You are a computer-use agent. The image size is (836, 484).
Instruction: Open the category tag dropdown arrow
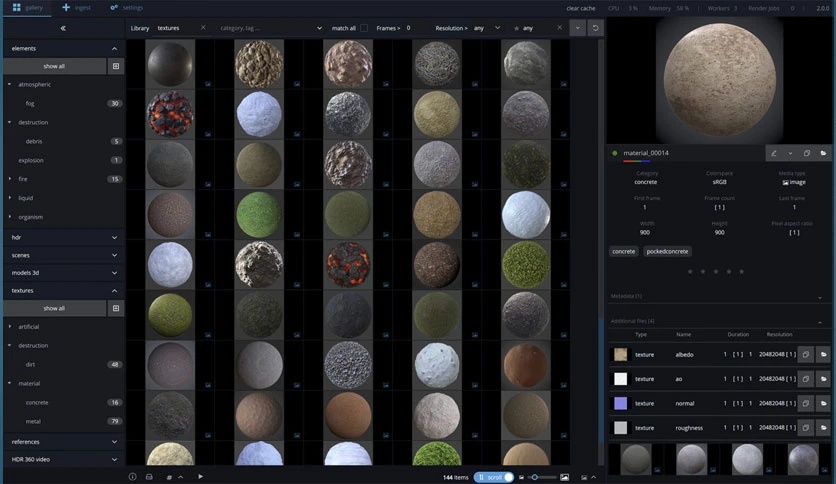pos(319,28)
